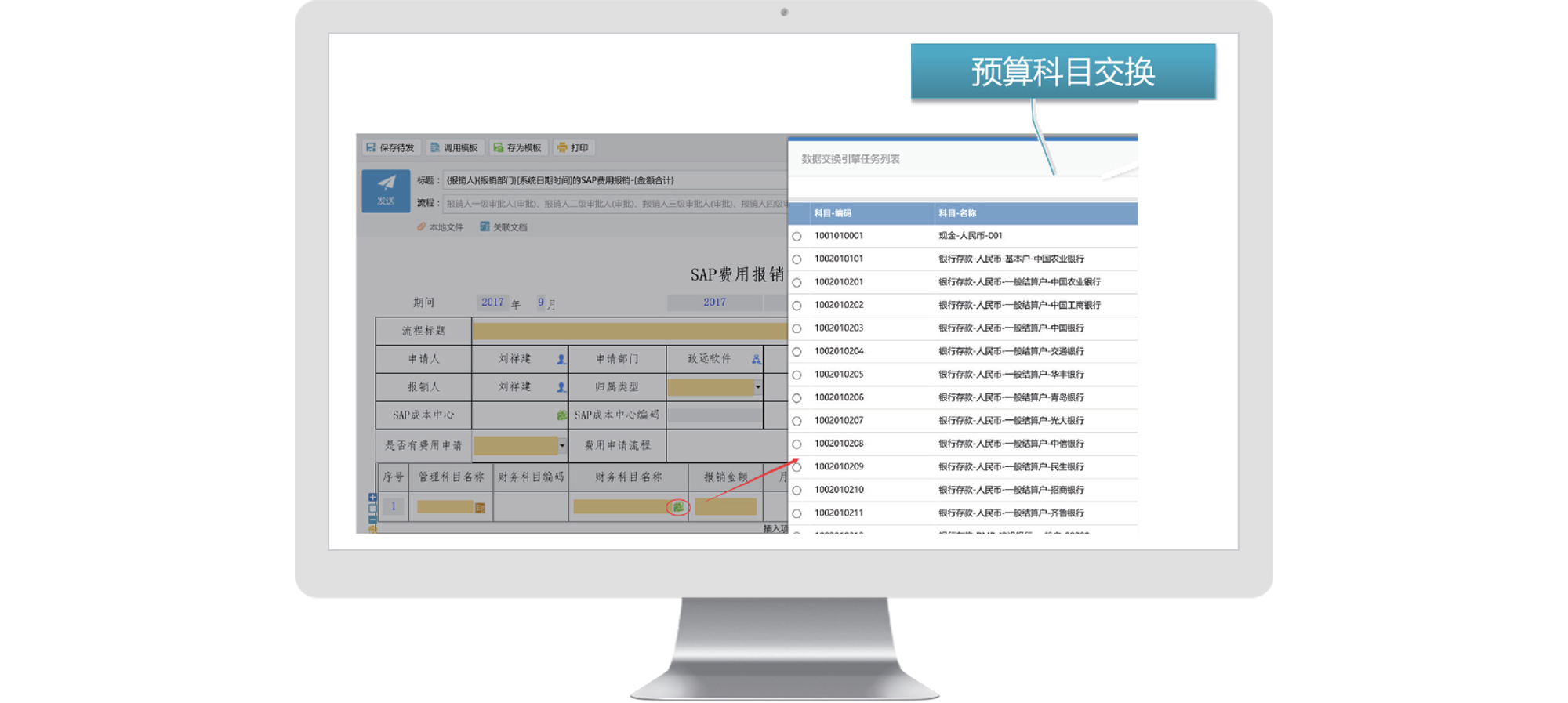Click the 打印 print button

pos(573,147)
